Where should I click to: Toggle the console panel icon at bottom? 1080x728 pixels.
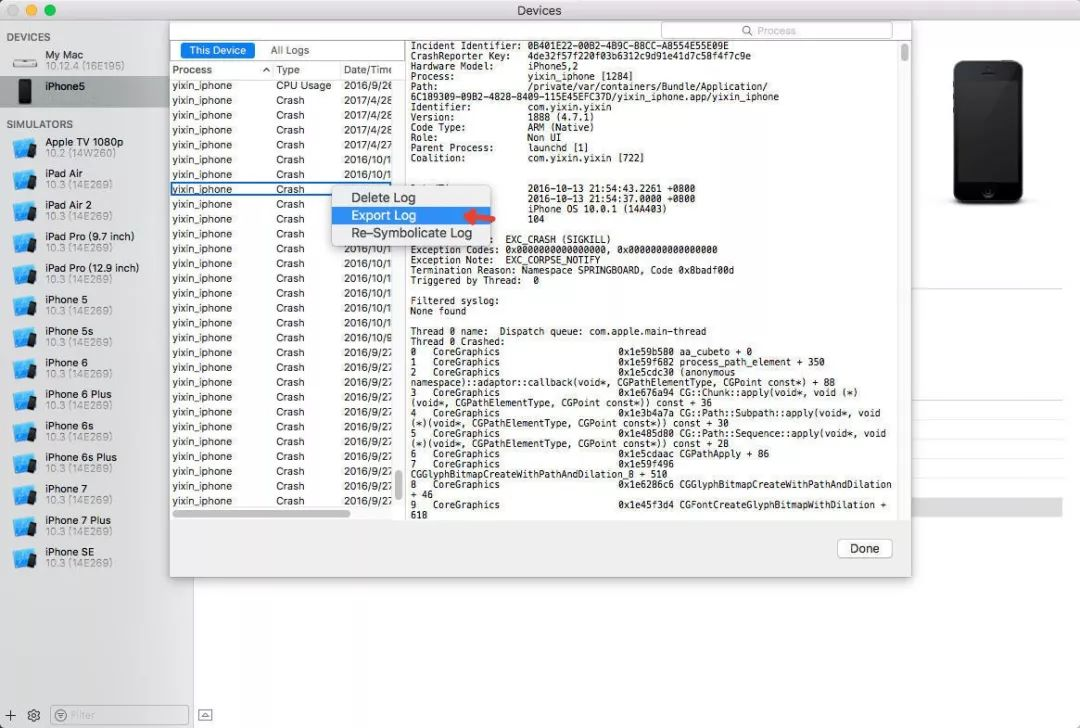pos(205,715)
